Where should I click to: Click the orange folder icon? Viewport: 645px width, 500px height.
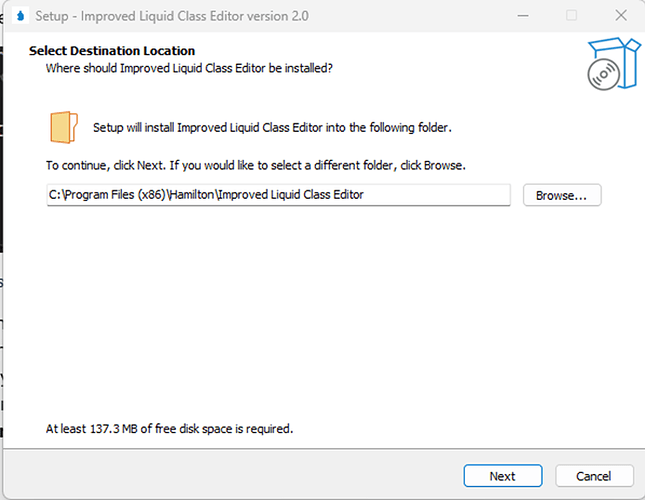pyautogui.click(x=64, y=127)
